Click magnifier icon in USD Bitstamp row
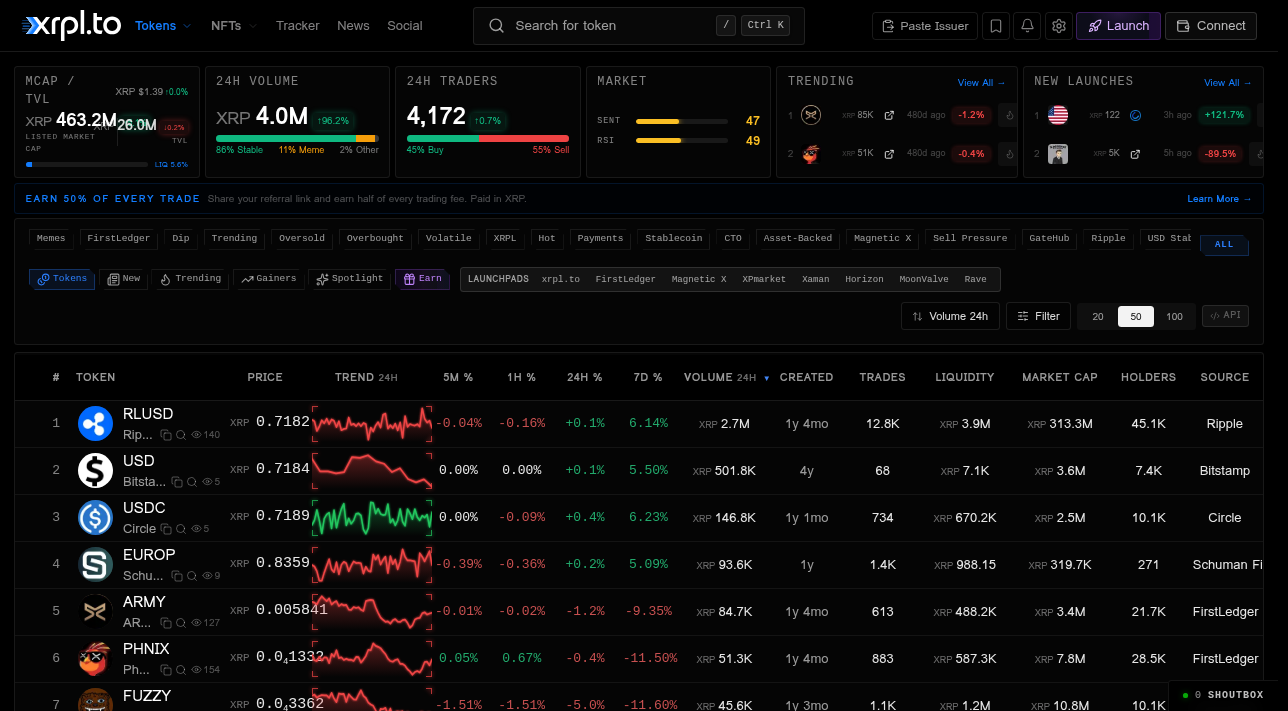The width and height of the screenshot is (1288, 711). (192, 482)
